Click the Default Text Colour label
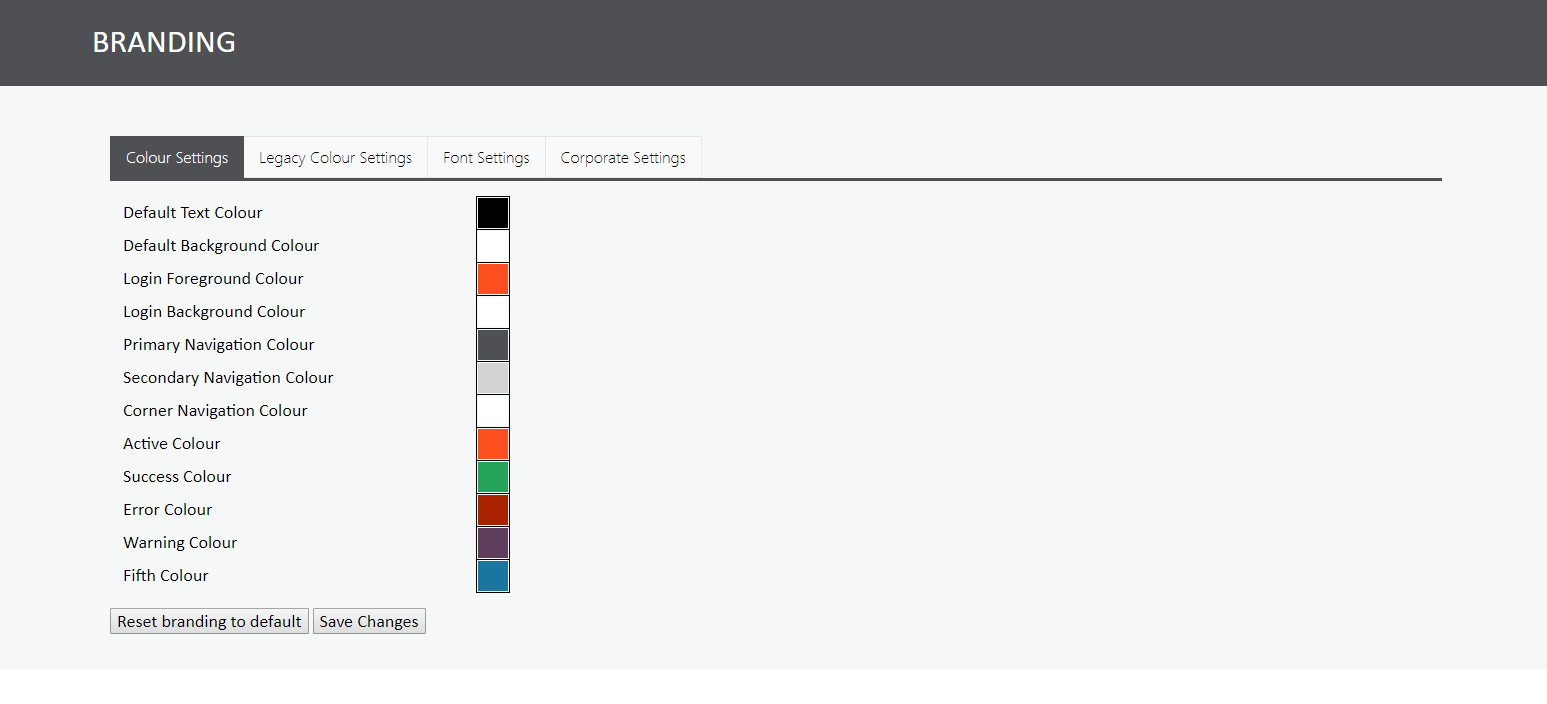 pyautogui.click(x=193, y=213)
